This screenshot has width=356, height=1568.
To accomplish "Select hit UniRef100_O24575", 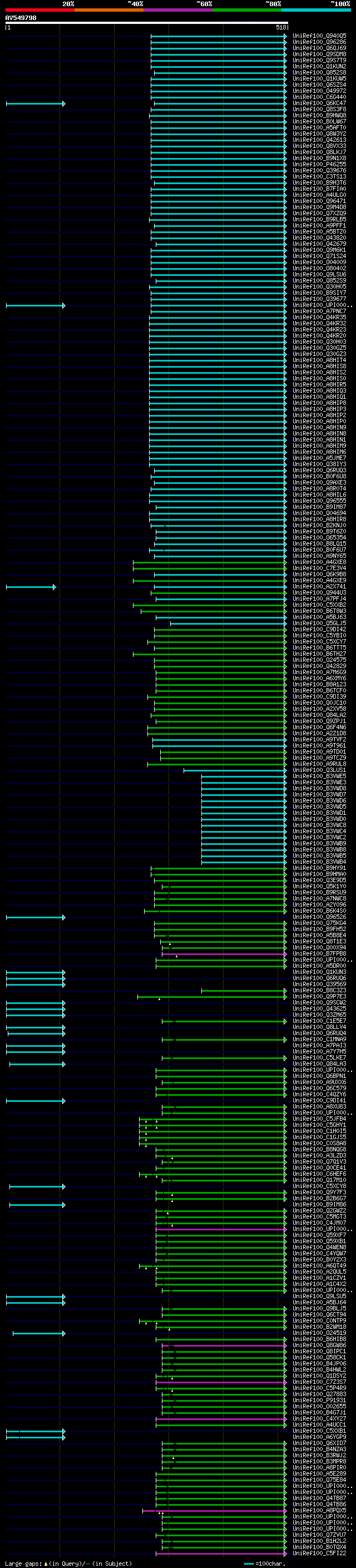I will (319, 660).
